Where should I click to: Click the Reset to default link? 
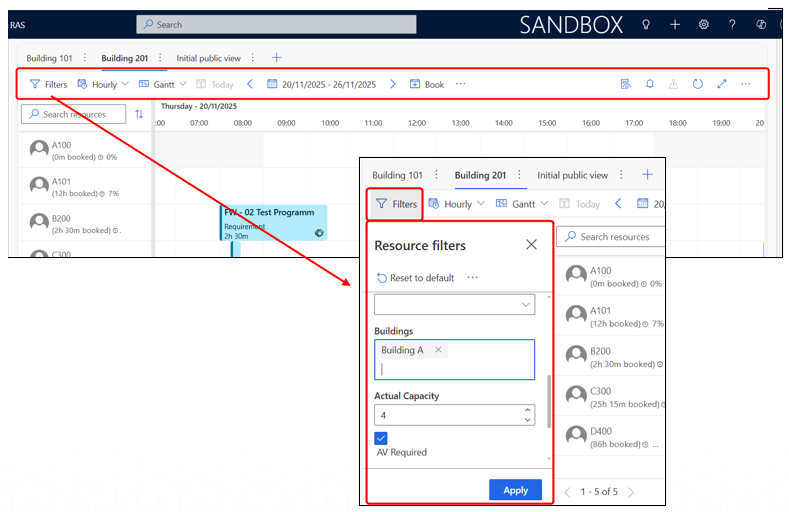pos(415,278)
